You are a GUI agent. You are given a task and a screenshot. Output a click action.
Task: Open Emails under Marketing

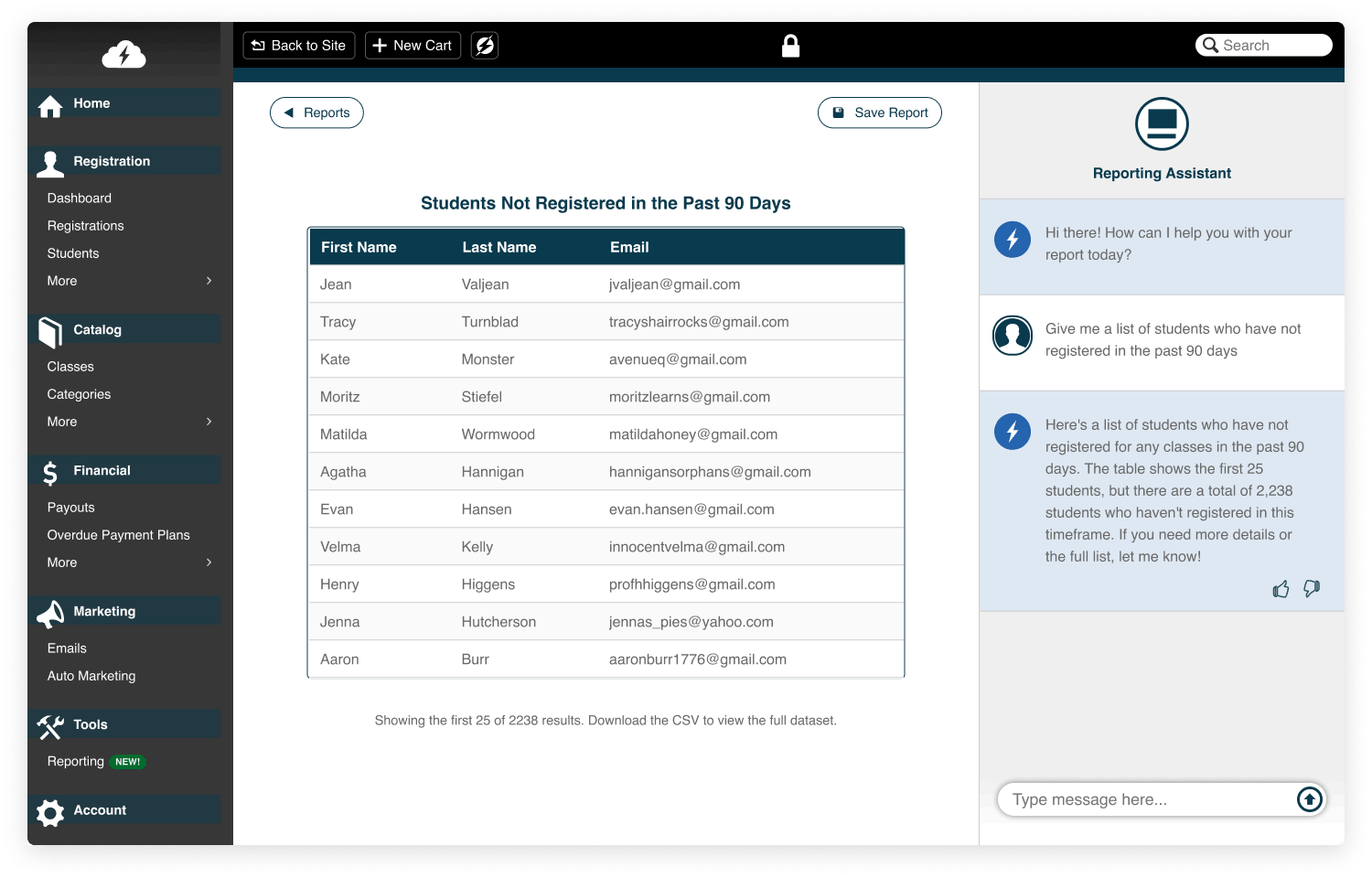[67, 648]
